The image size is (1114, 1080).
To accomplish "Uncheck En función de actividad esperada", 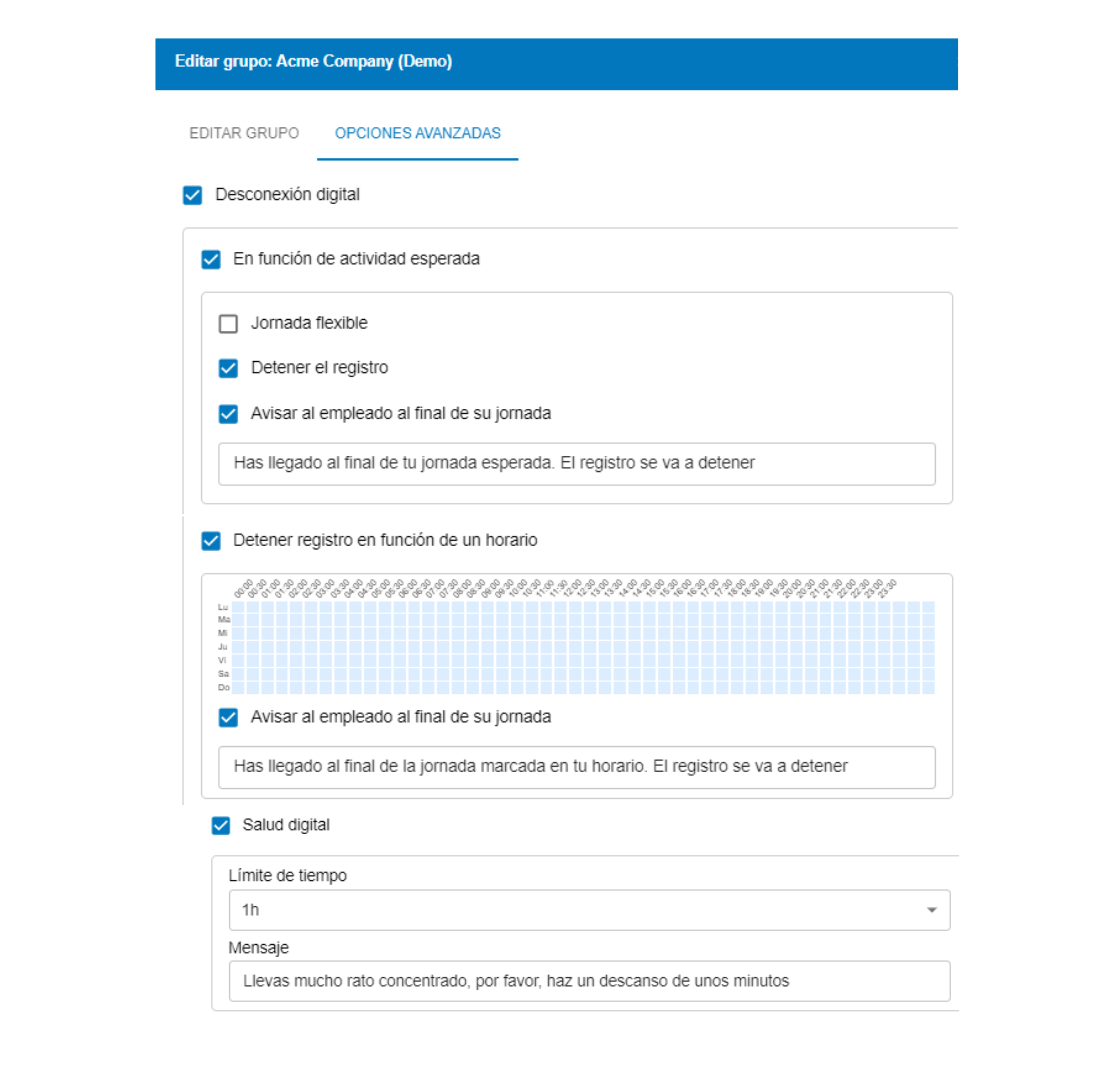I will click(x=211, y=258).
